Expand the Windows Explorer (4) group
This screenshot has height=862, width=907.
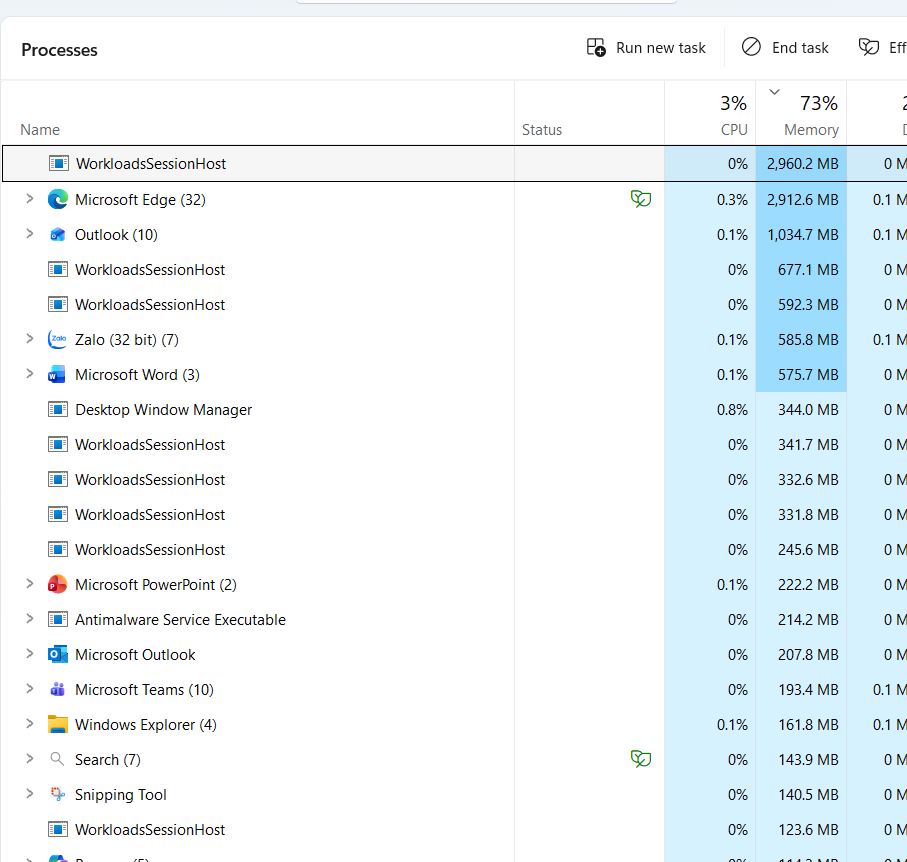pos(30,724)
